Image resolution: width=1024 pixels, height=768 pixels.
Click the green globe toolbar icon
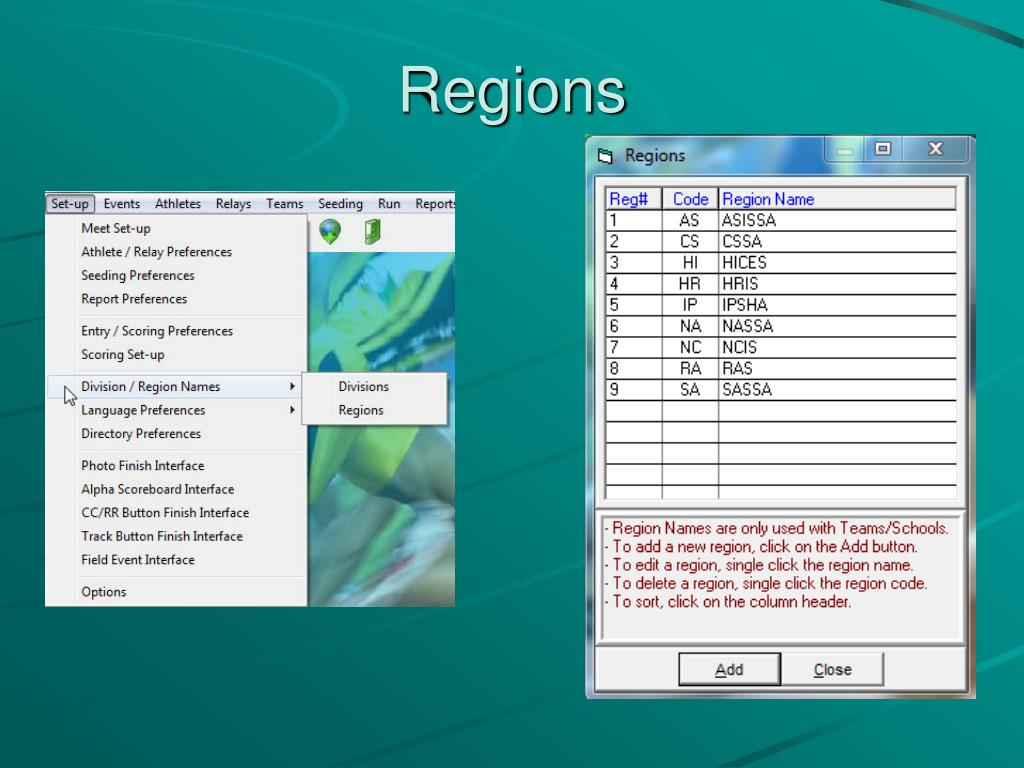[x=330, y=231]
